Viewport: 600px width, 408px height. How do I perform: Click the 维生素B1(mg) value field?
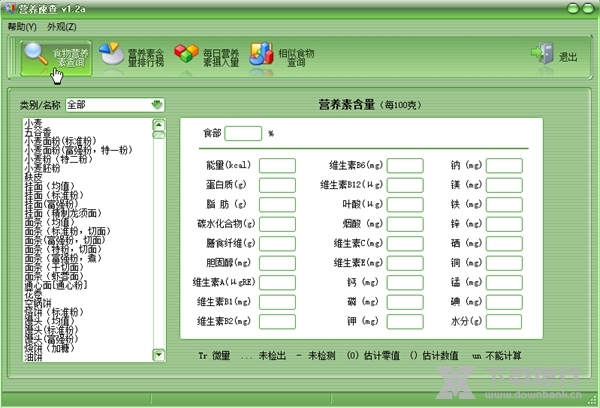tap(277, 302)
